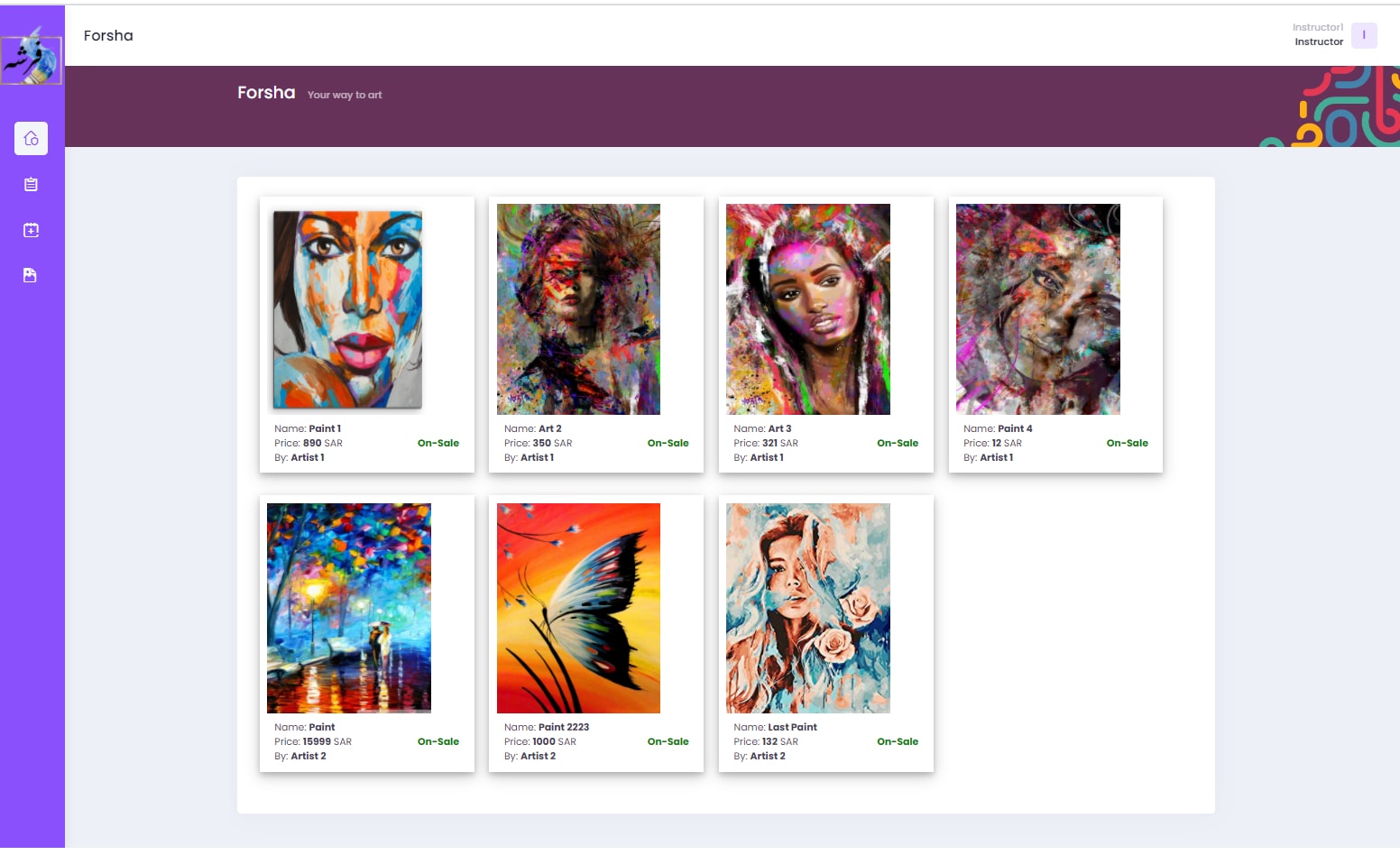Open the calendar plus icon in sidebar

(x=31, y=230)
